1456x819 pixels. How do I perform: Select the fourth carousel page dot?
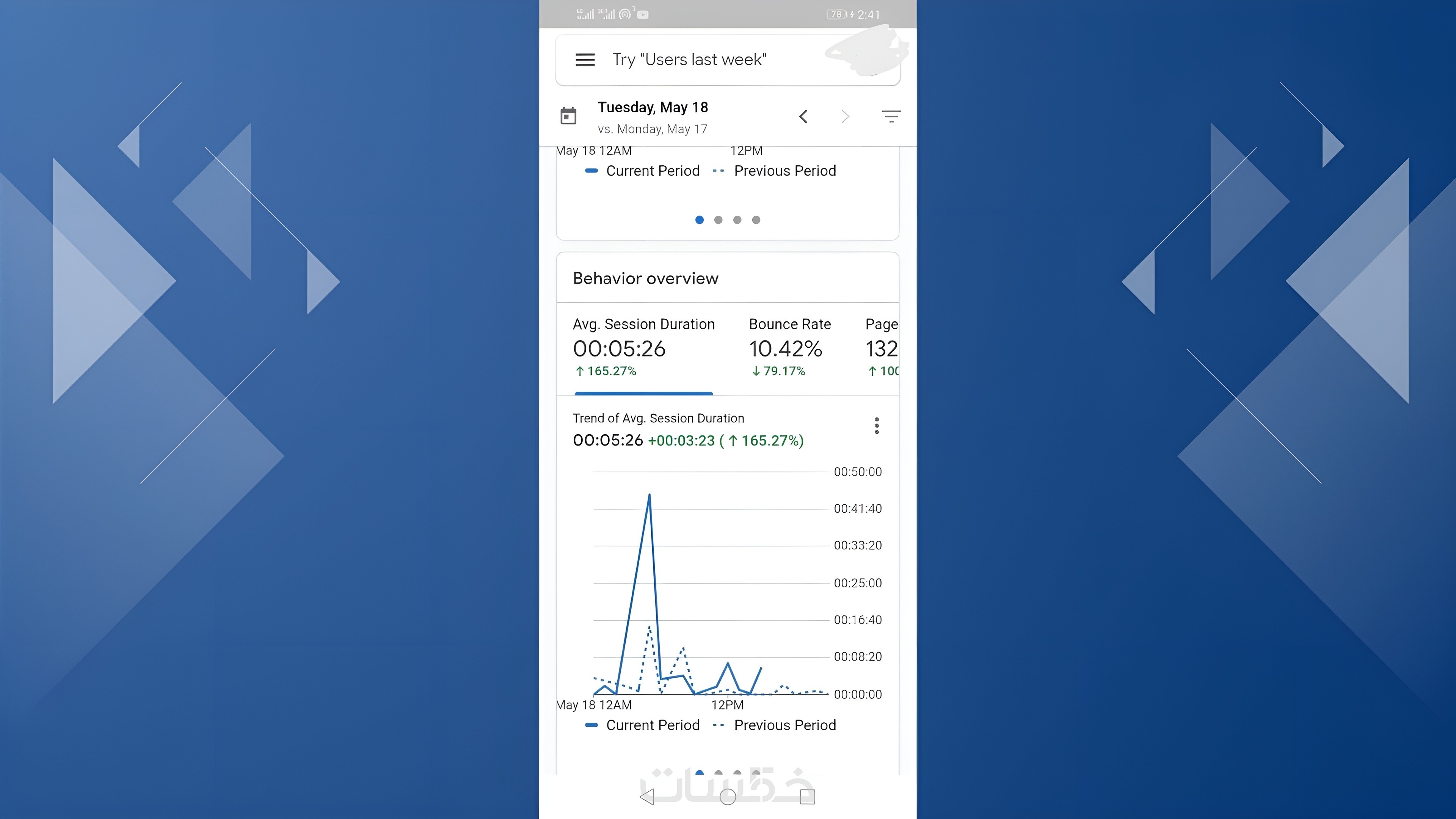[756, 220]
